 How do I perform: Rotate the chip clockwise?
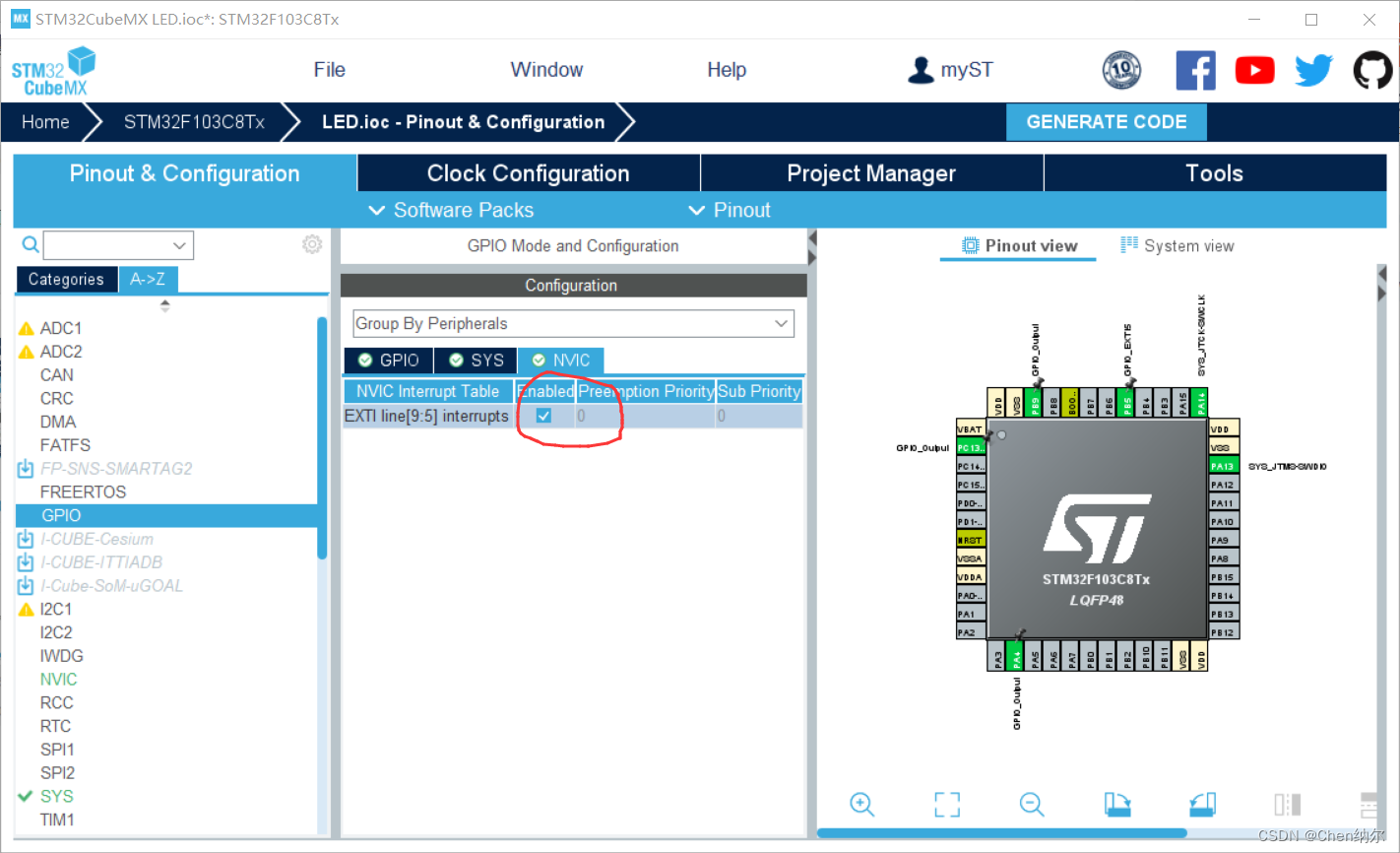tap(1117, 805)
